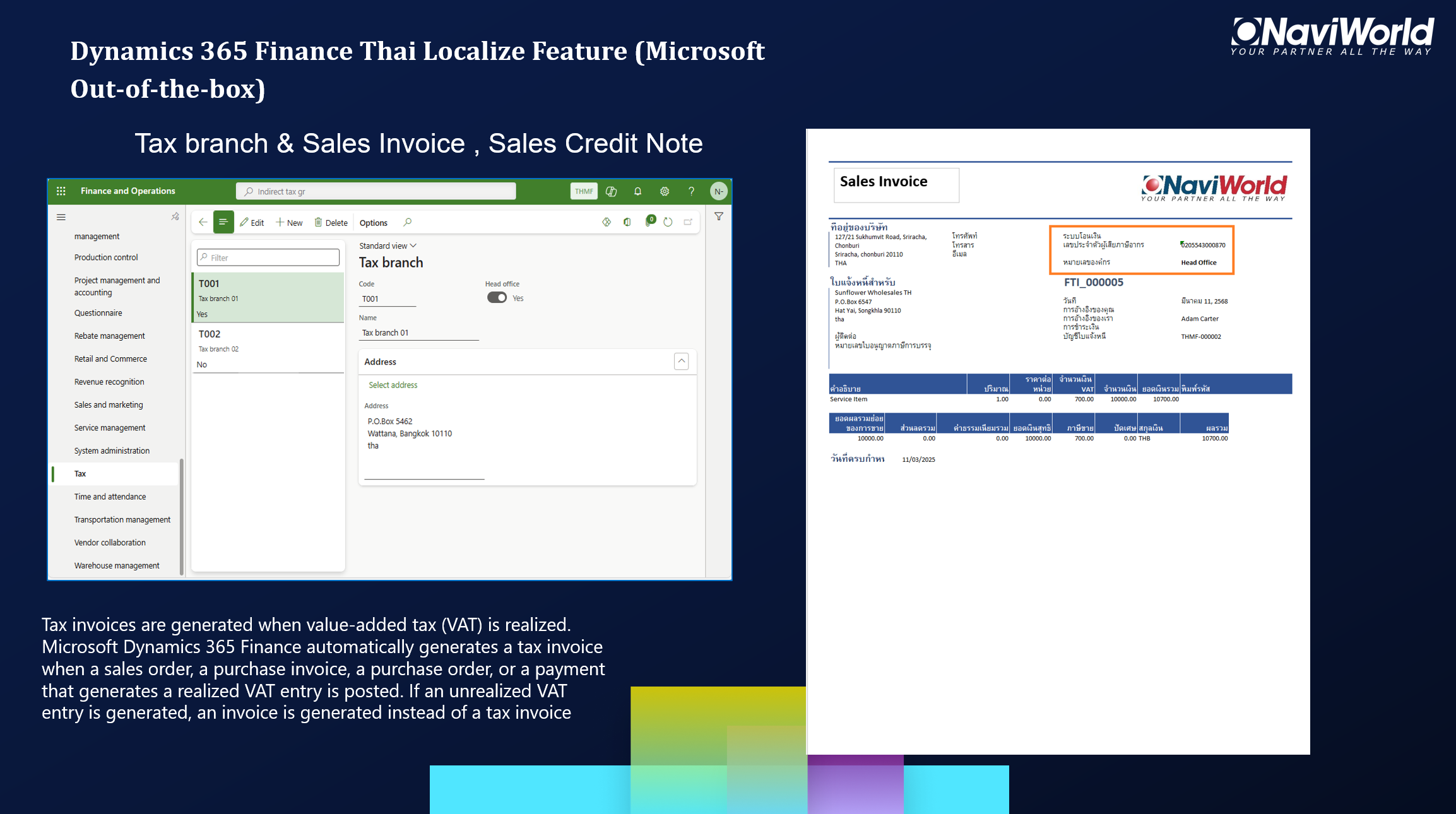Open the Options tab
The image size is (1456, 814).
coord(374,223)
